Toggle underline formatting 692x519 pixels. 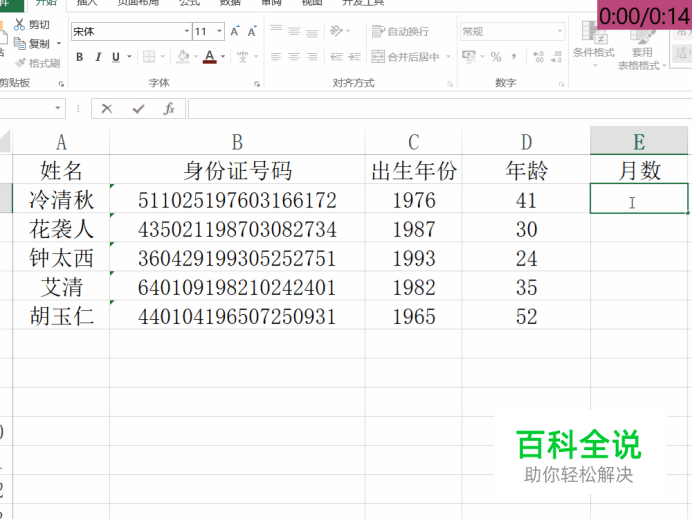pos(116,57)
